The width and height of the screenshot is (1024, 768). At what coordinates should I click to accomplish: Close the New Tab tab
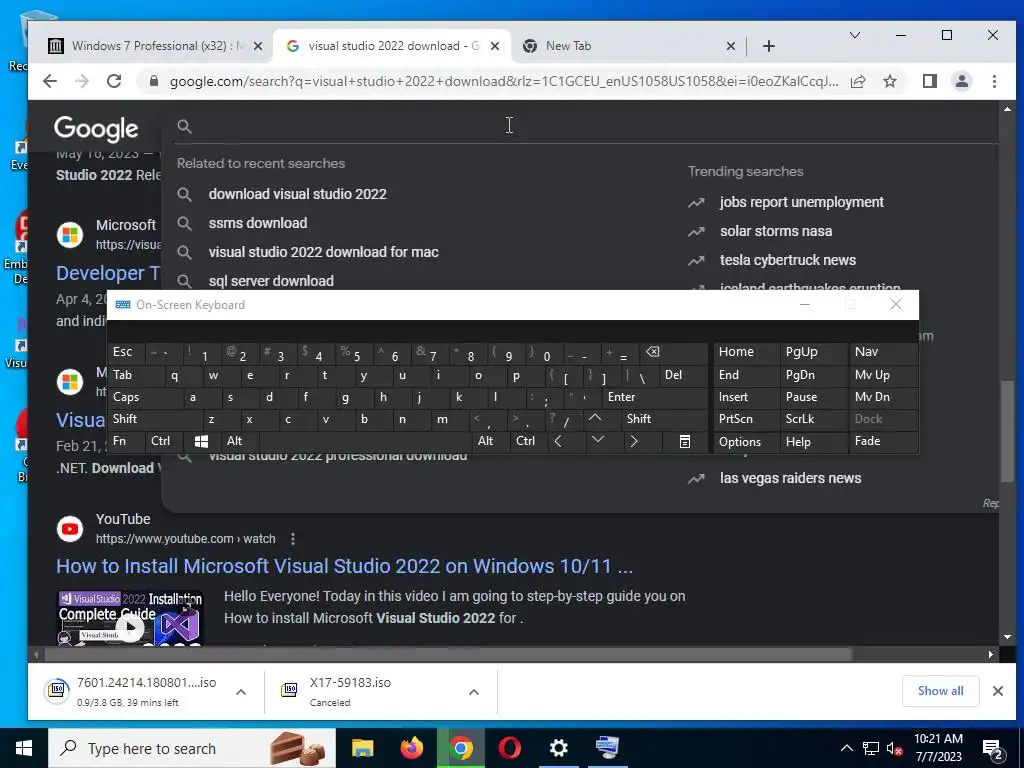731,46
